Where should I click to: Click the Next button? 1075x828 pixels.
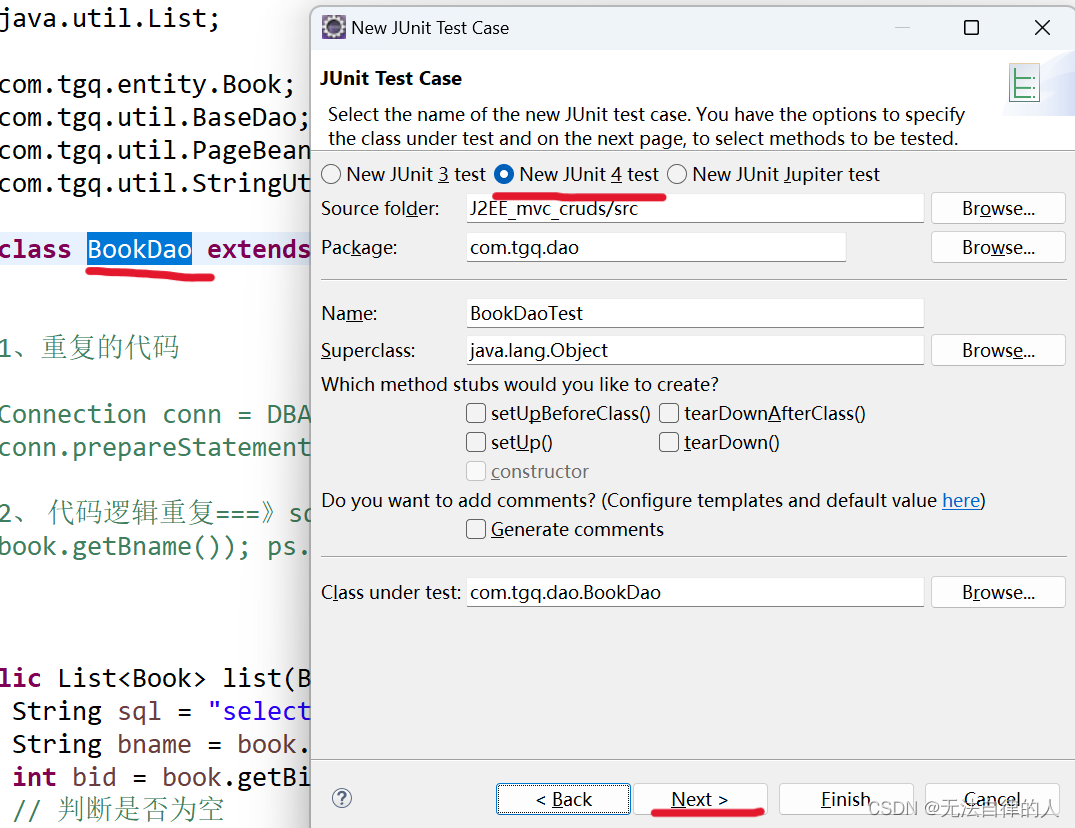point(700,799)
